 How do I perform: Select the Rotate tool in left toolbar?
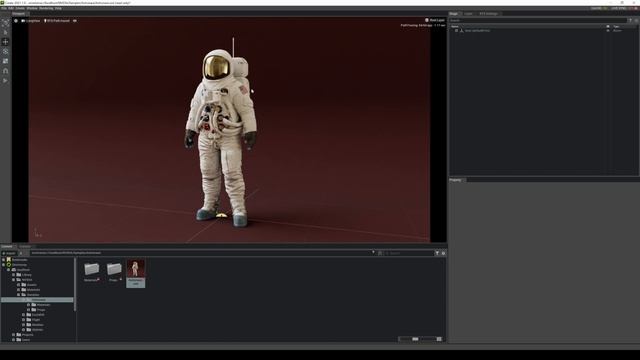point(5,51)
